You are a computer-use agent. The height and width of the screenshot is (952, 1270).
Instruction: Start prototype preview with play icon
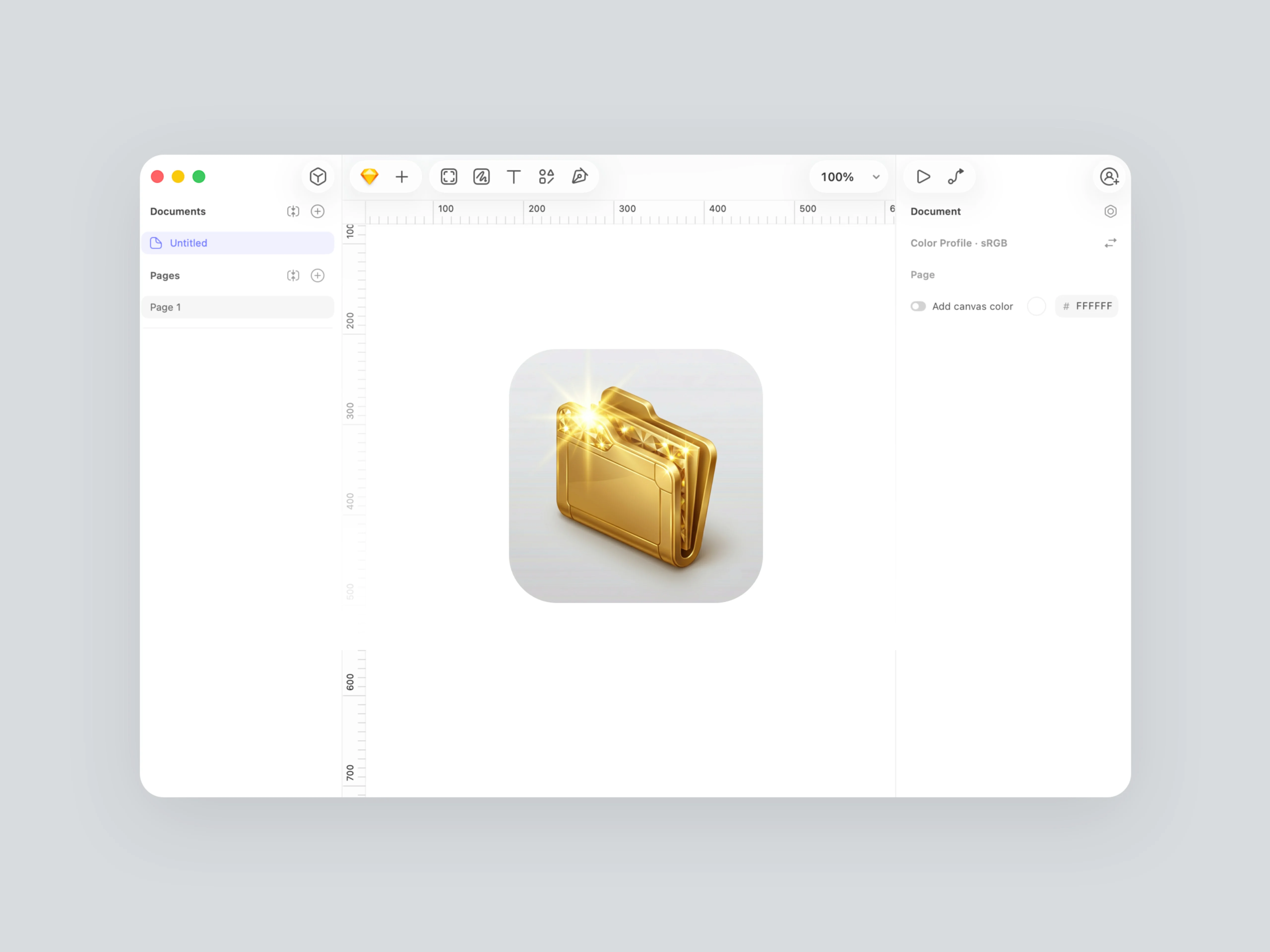click(923, 176)
